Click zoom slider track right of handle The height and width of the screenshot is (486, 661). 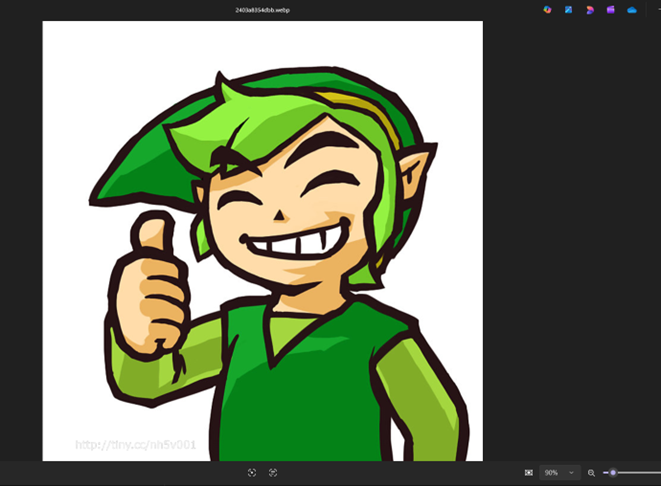click(x=640, y=472)
